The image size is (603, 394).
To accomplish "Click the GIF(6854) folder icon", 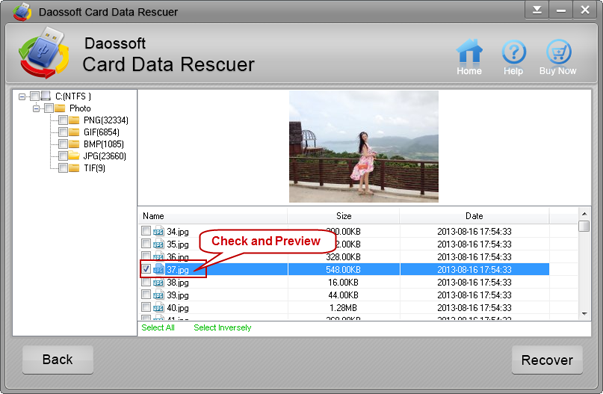I will [74, 132].
